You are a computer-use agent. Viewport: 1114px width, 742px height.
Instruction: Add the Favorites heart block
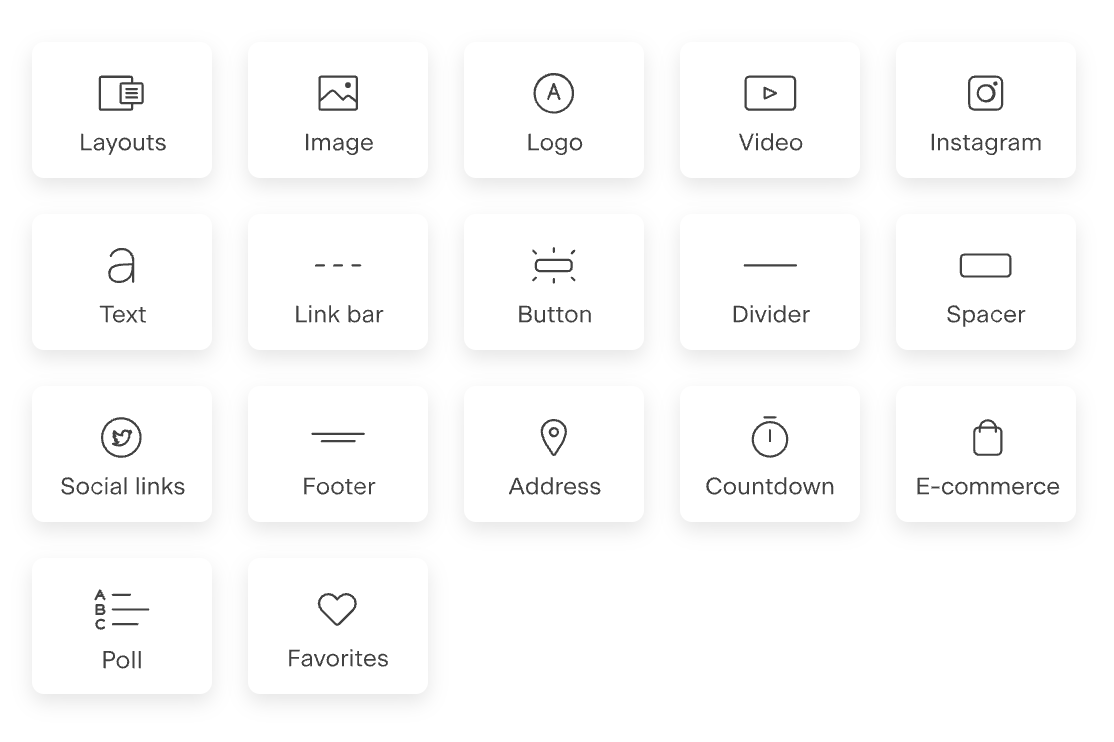coord(337,626)
